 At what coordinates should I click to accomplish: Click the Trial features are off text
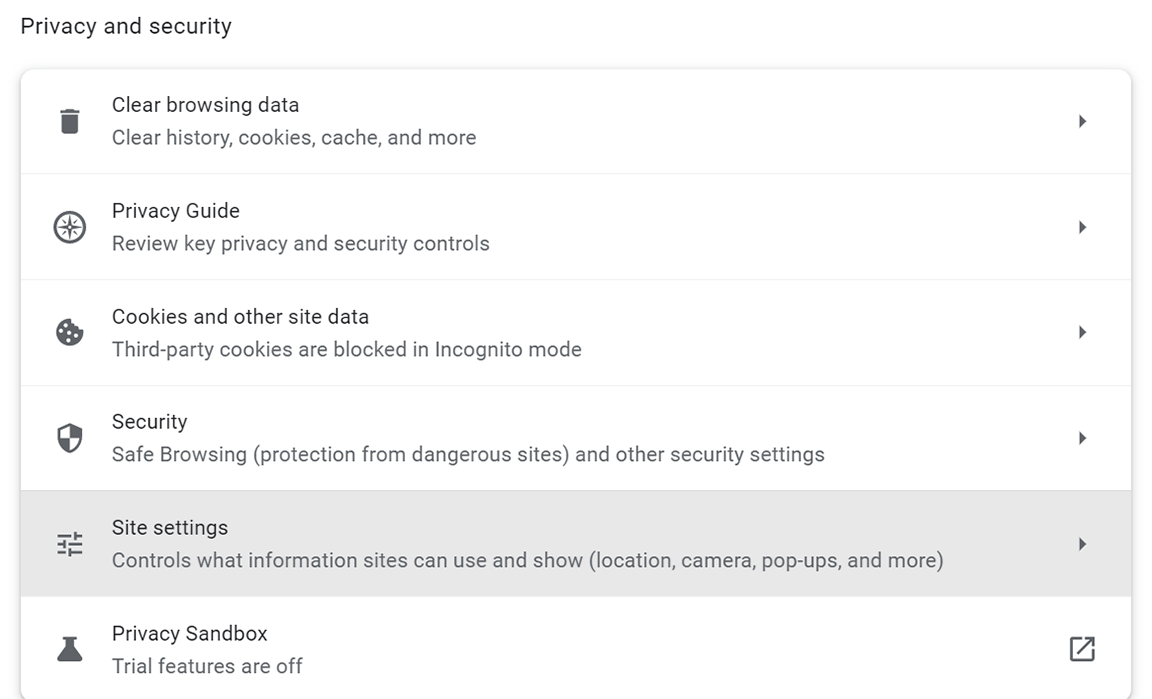pos(207,666)
